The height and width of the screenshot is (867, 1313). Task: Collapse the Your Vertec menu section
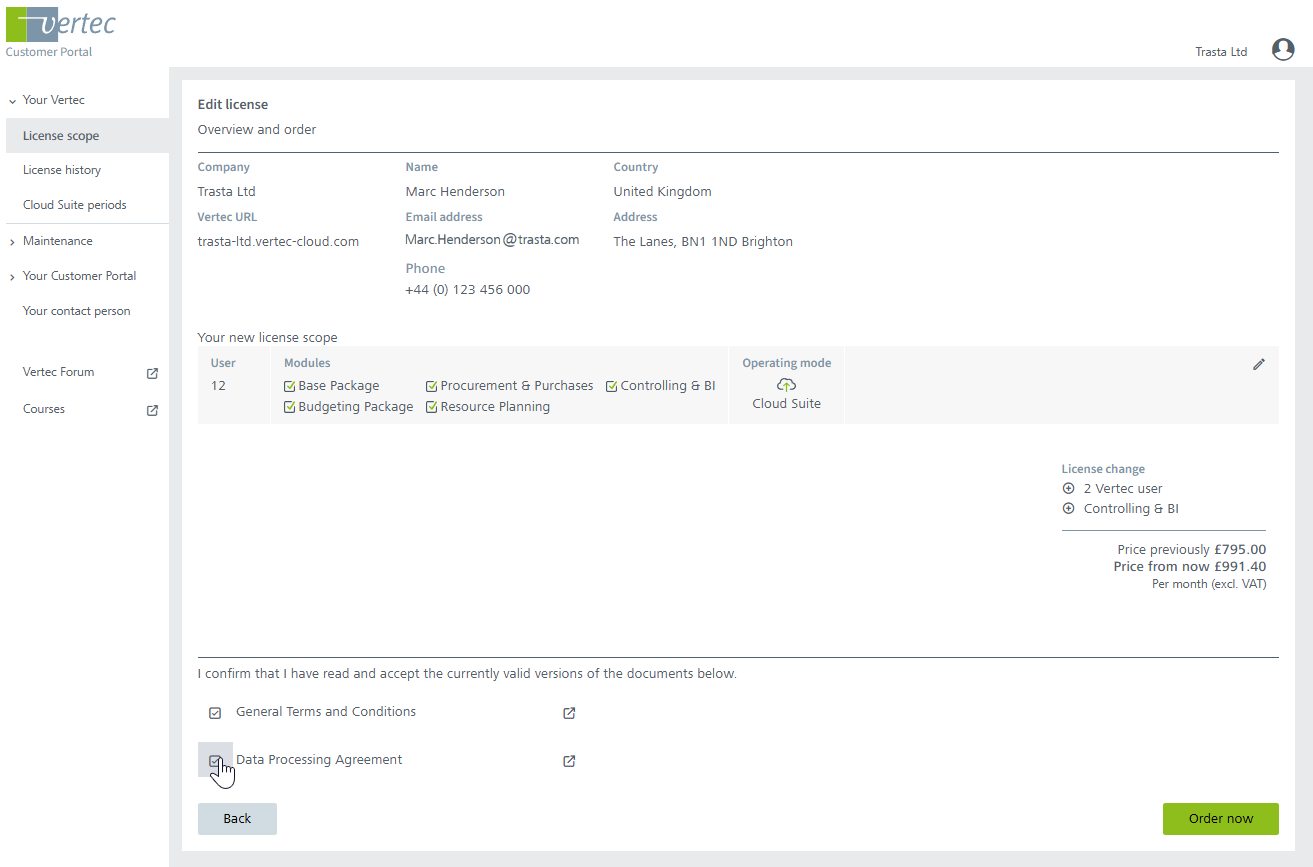(x=12, y=101)
